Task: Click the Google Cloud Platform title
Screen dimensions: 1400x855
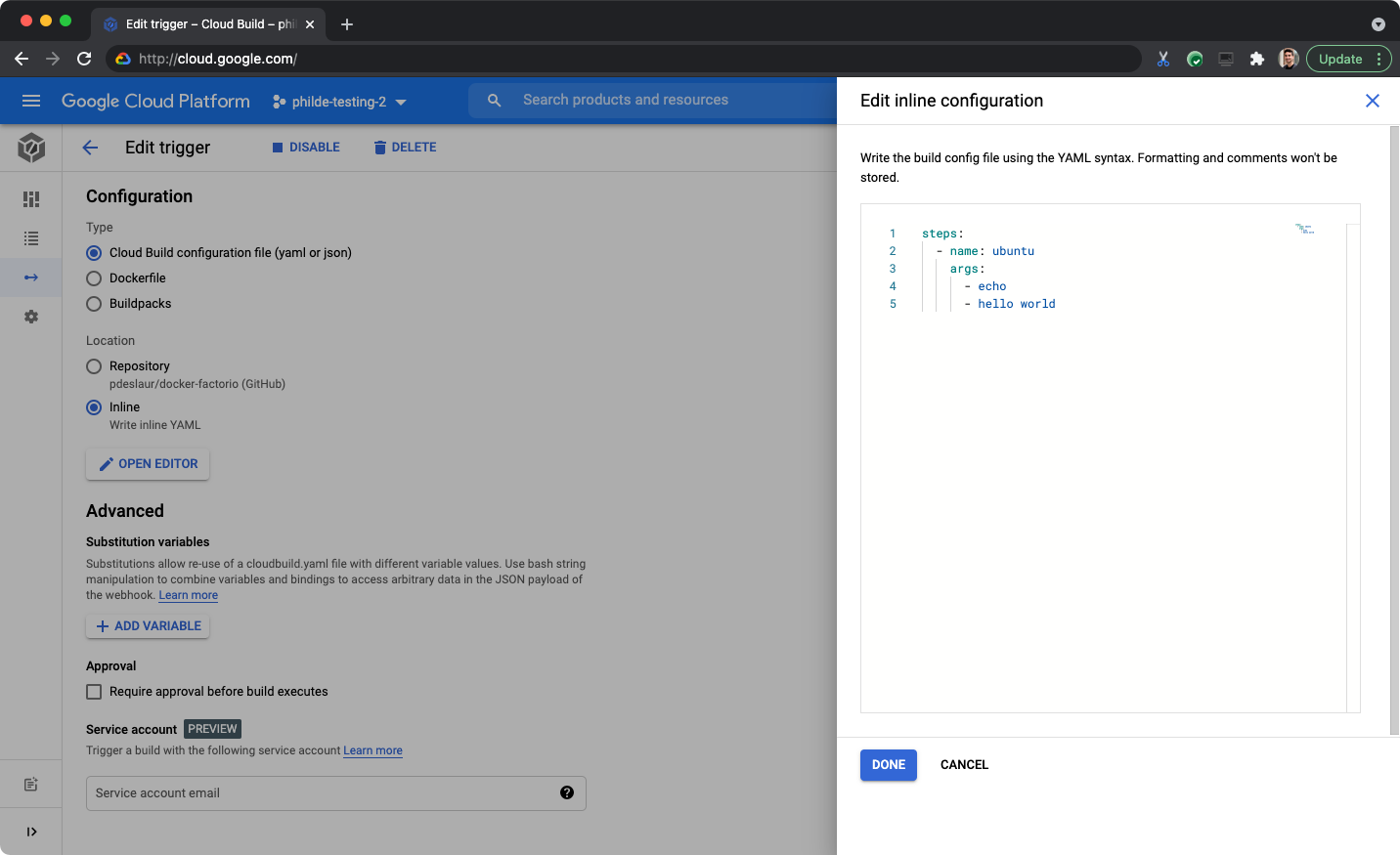Action: point(155,101)
